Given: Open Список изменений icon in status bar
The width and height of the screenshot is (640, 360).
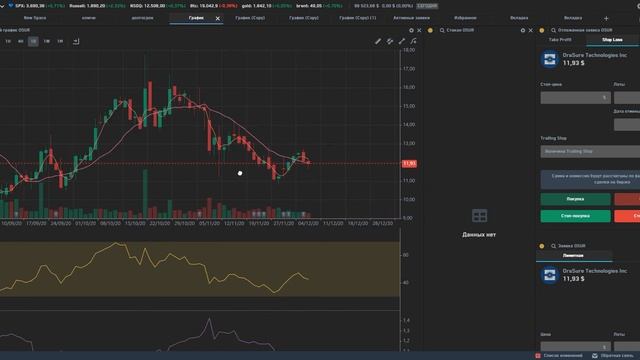Looking at the screenshot, I should 538,356.
